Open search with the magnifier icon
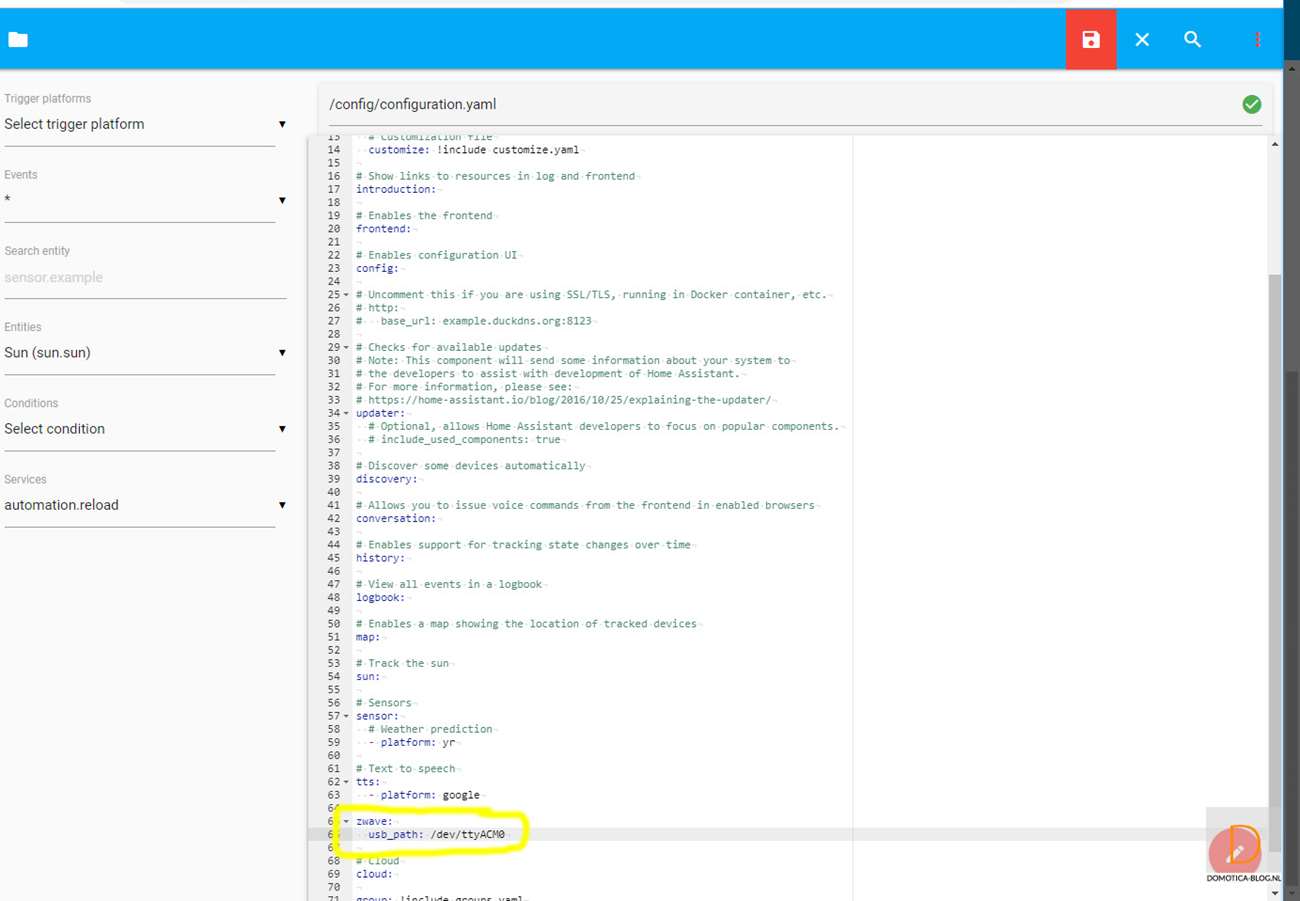 coord(1192,40)
